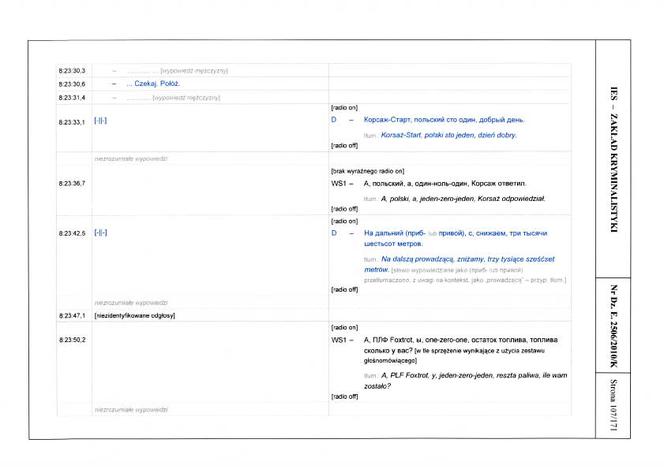The image size is (664, 469).
Task: Click the 'IES – ZAKŁAD KRYMINALISTYKI' side header
Action: [x=614, y=160]
